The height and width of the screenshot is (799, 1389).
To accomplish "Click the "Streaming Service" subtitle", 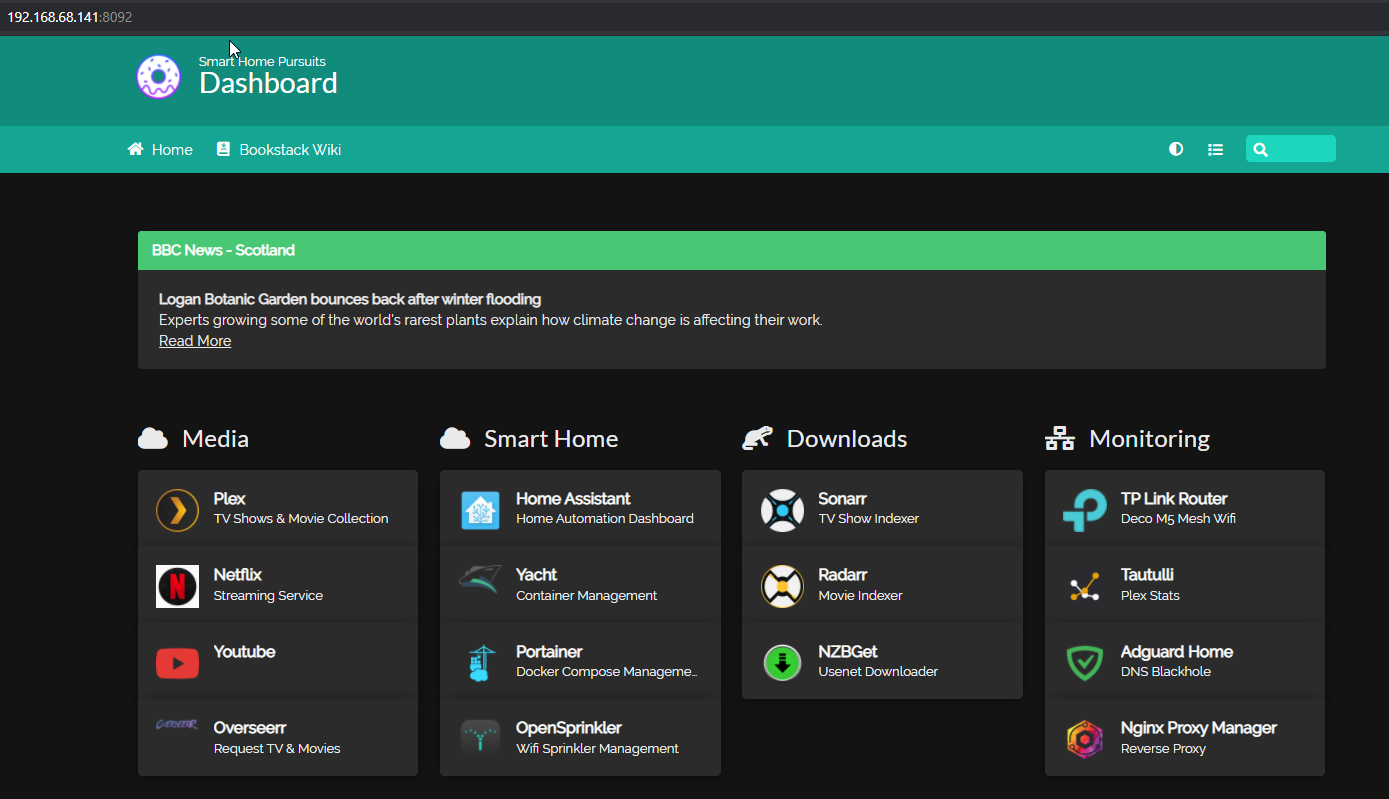I will [268, 595].
